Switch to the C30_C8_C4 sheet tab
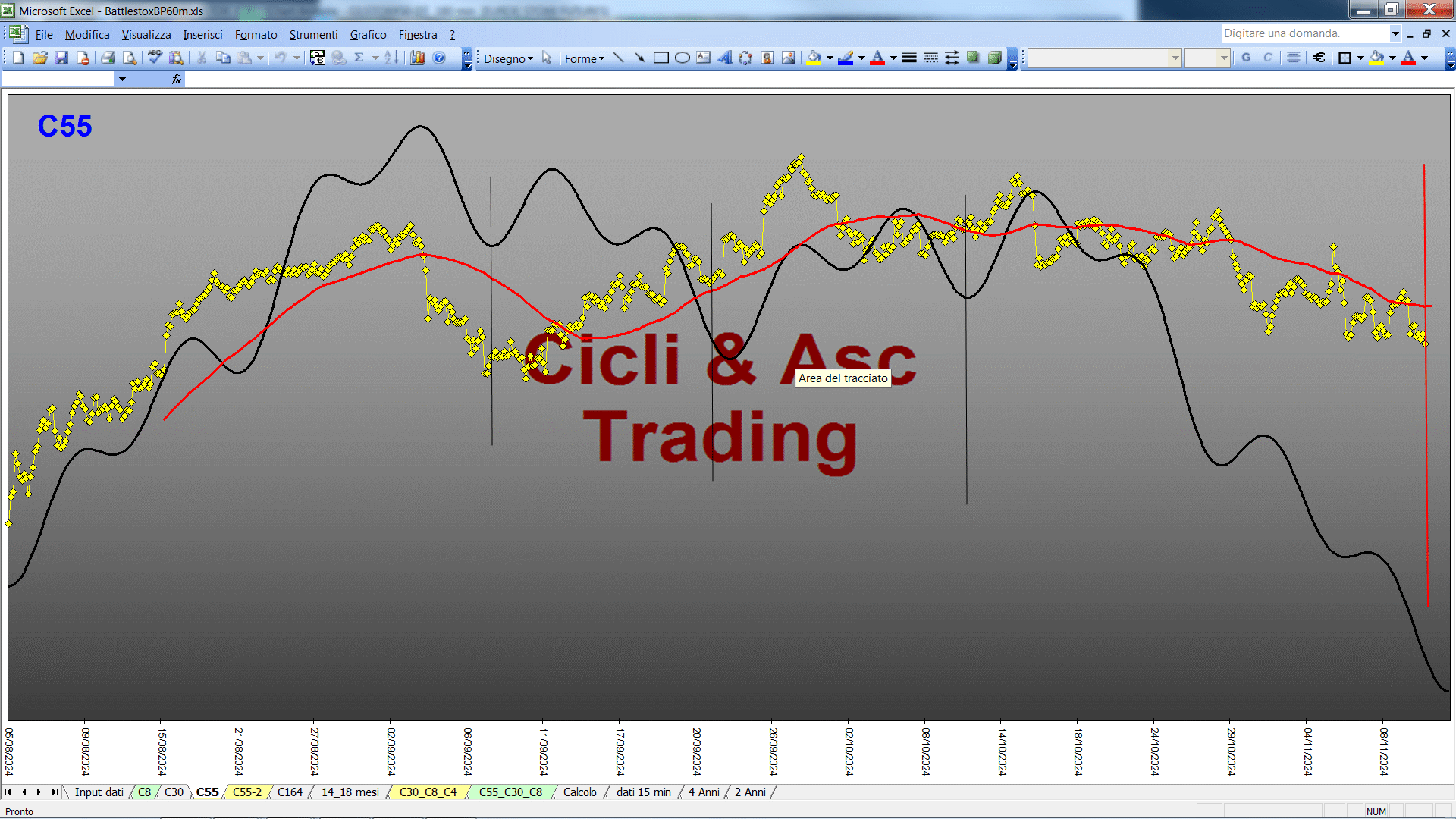This screenshot has width=1456, height=819. pos(428,792)
